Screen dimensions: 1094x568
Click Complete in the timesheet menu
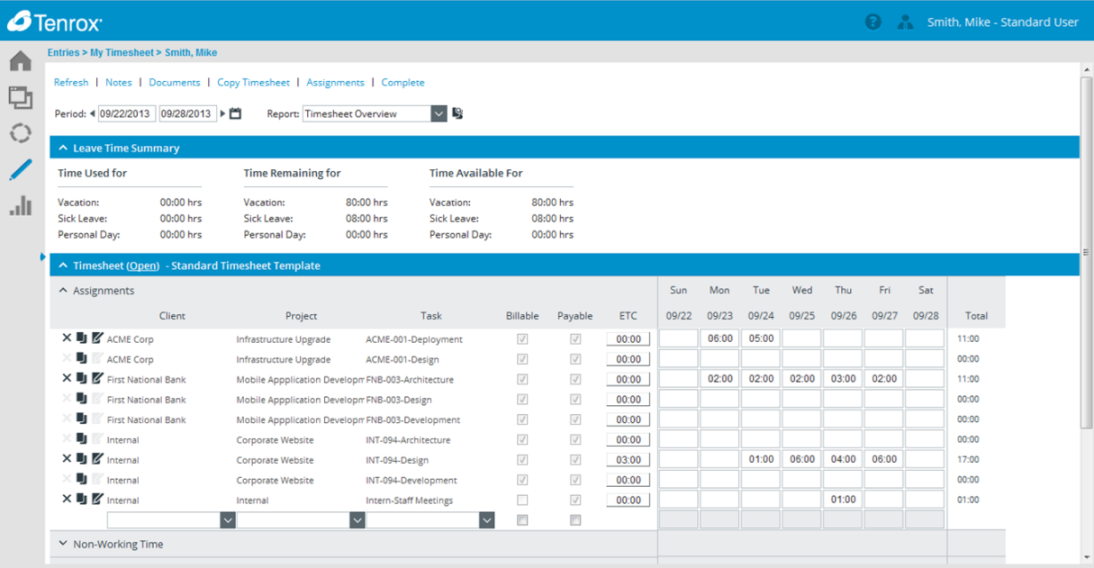[403, 82]
